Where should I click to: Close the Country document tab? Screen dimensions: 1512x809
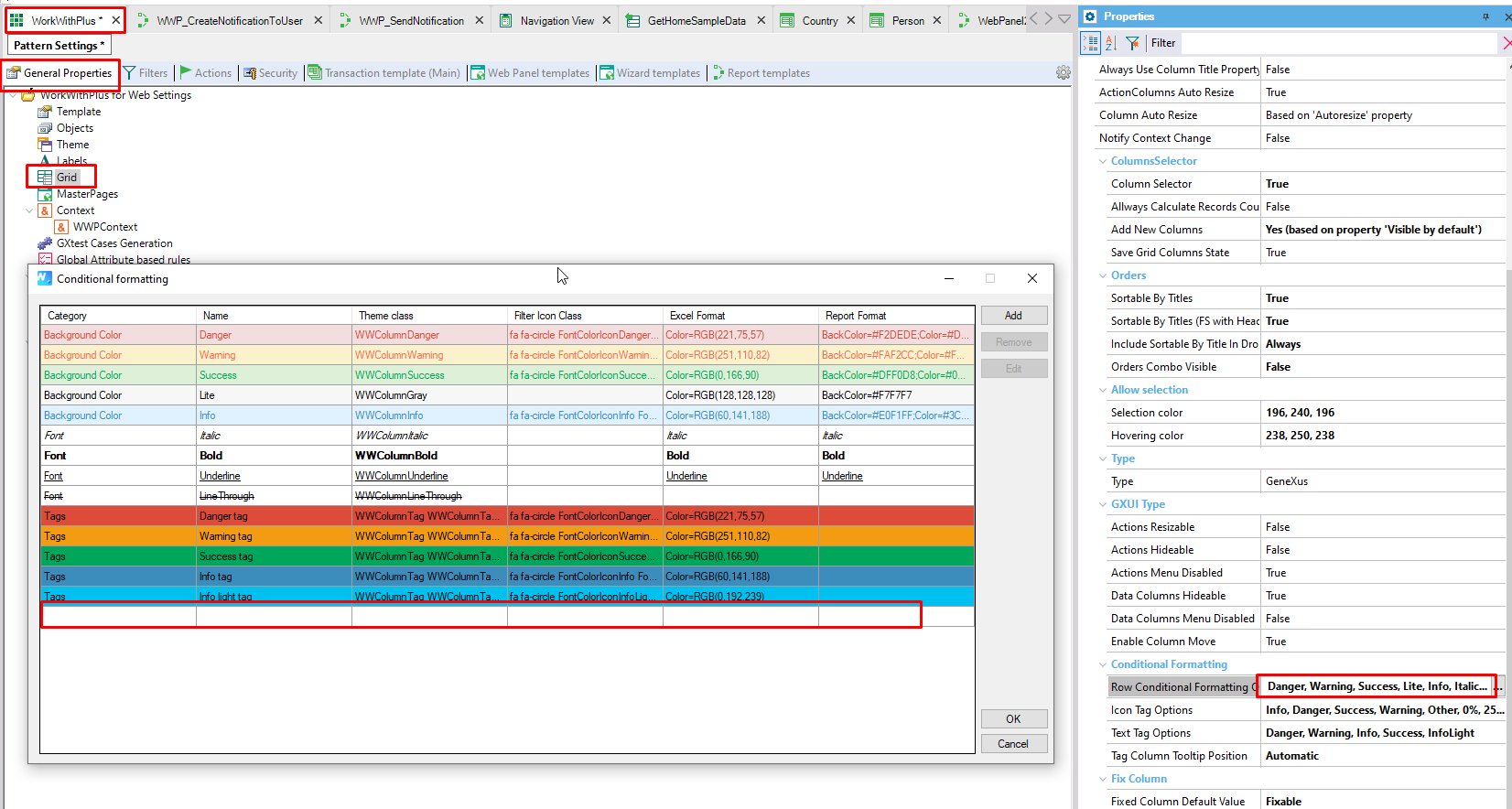(850, 20)
